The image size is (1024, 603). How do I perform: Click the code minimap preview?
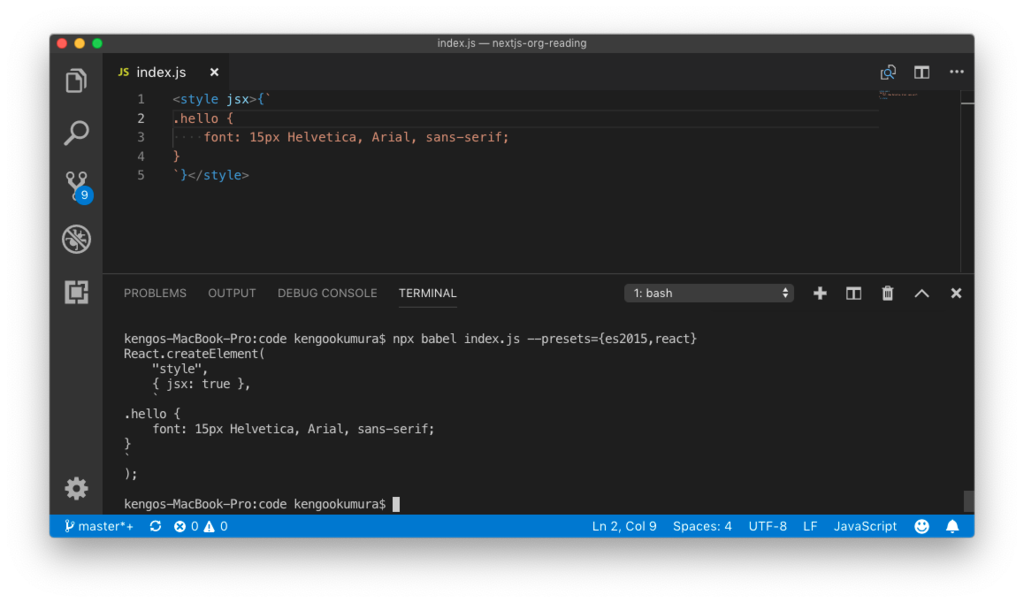click(899, 95)
